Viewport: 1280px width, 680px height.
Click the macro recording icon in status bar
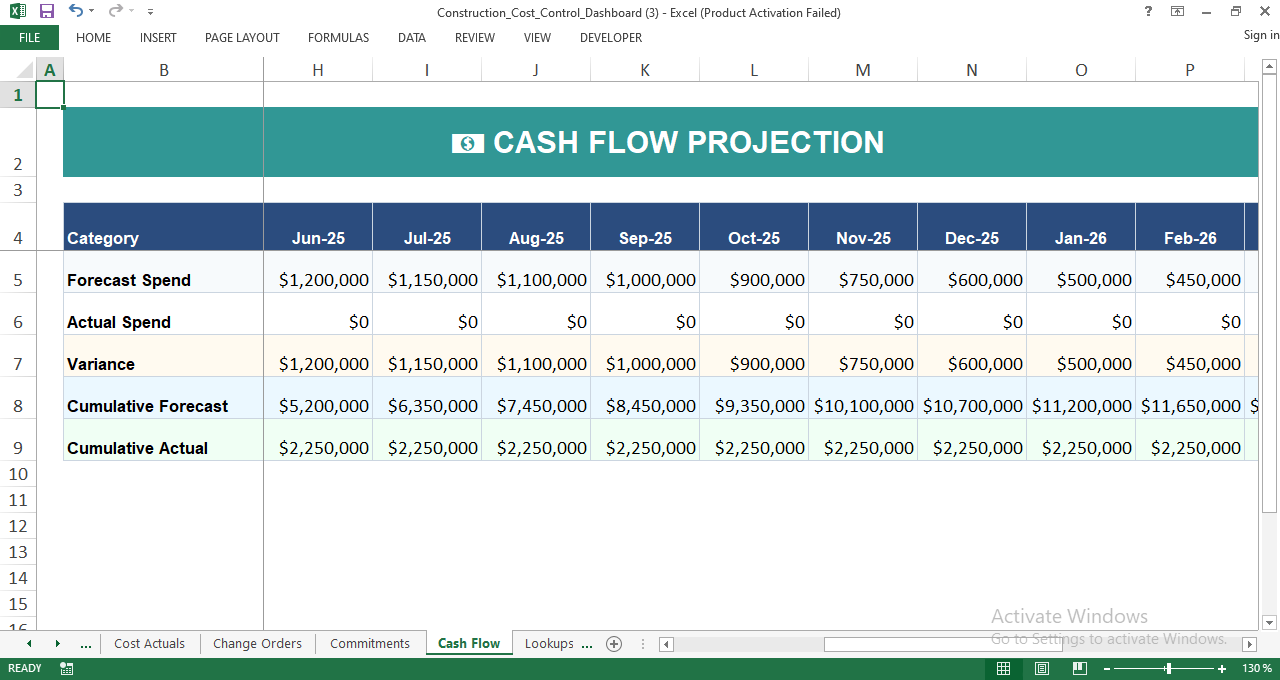pyautogui.click(x=66, y=668)
